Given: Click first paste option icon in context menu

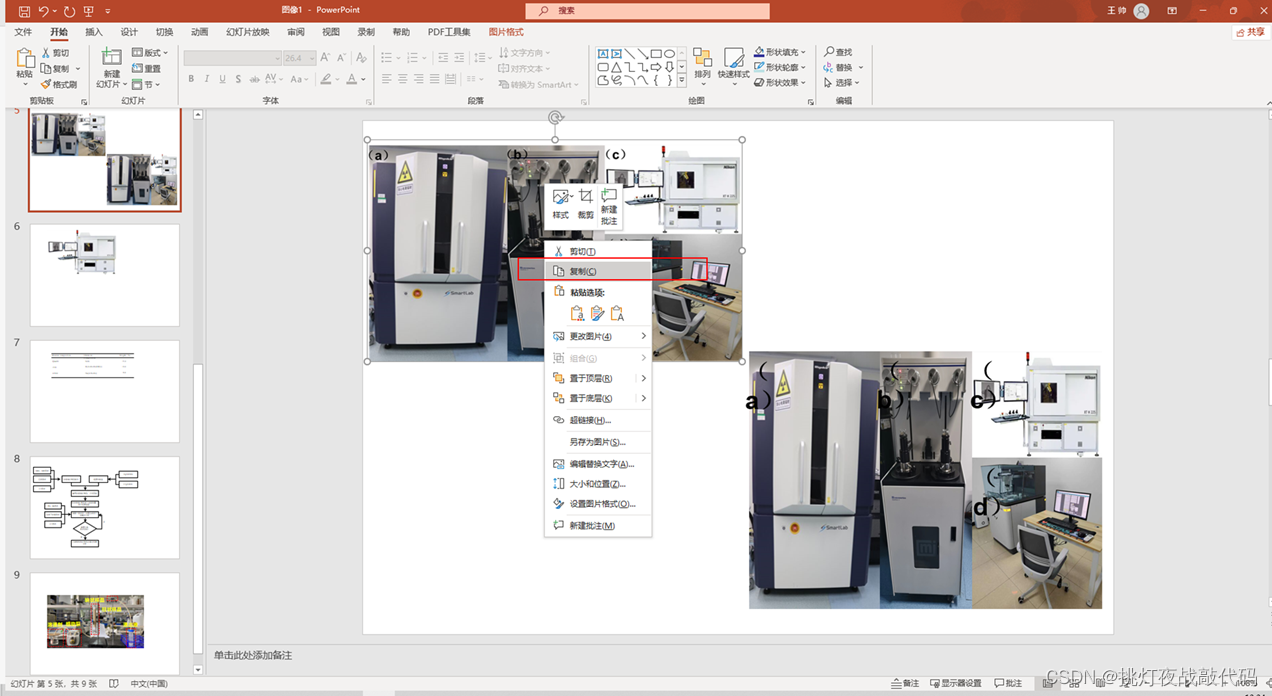Looking at the screenshot, I should coord(577,314).
